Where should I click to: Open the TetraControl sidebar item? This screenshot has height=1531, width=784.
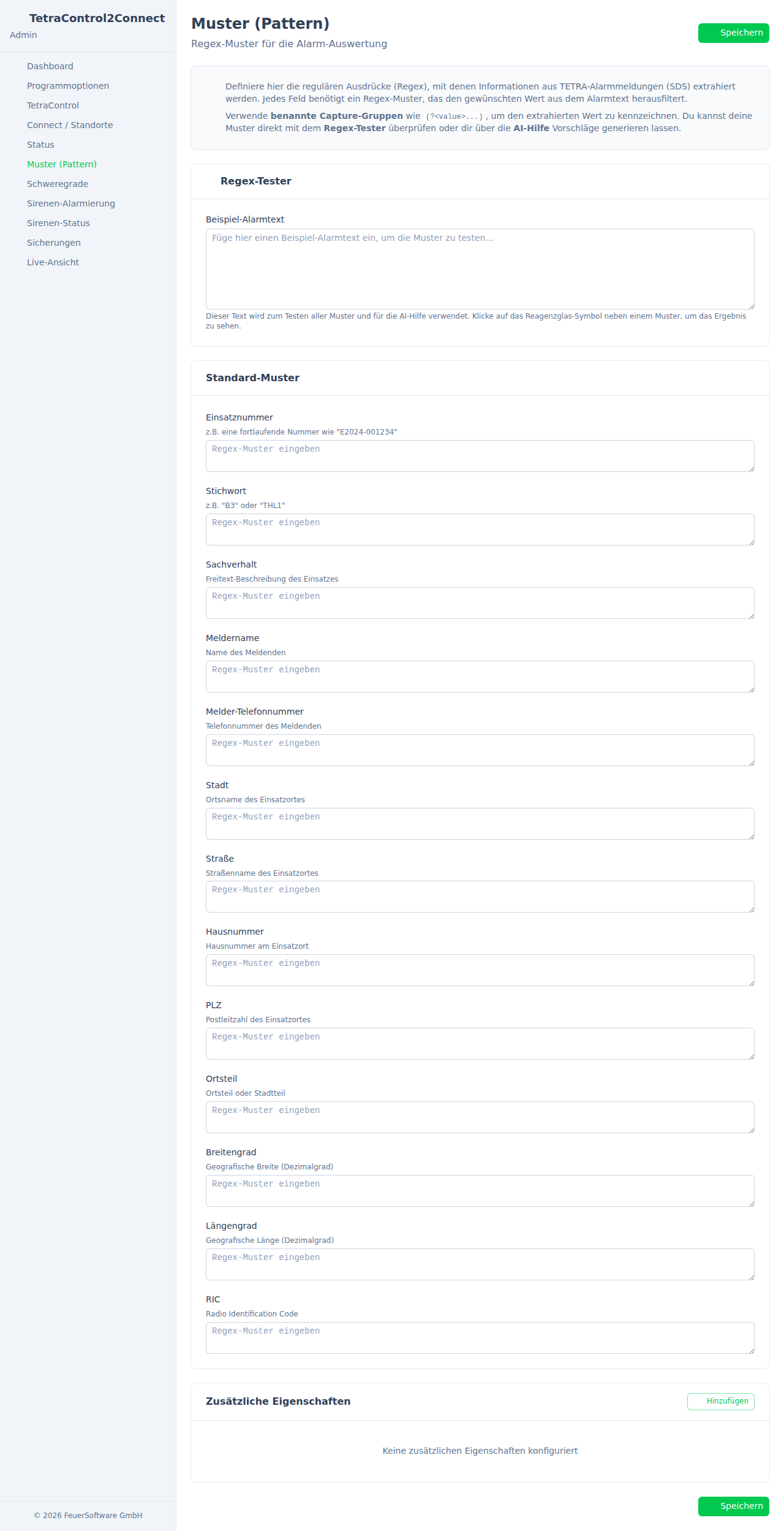point(53,105)
